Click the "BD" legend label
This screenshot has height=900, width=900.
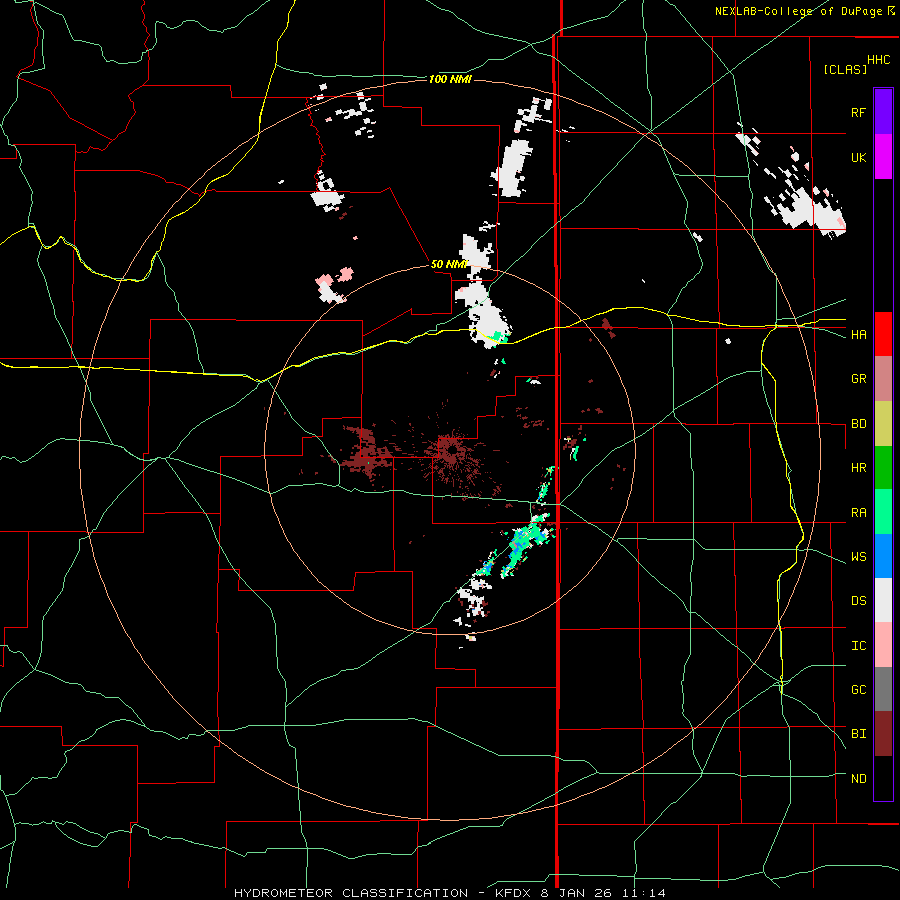click(858, 424)
